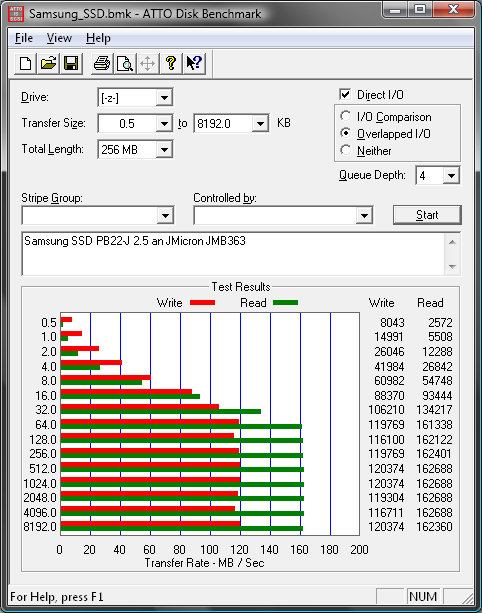This screenshot has height=613, width=482.
Task: Click the Read value 2572 for 0.5
Action: click(440, 323)
